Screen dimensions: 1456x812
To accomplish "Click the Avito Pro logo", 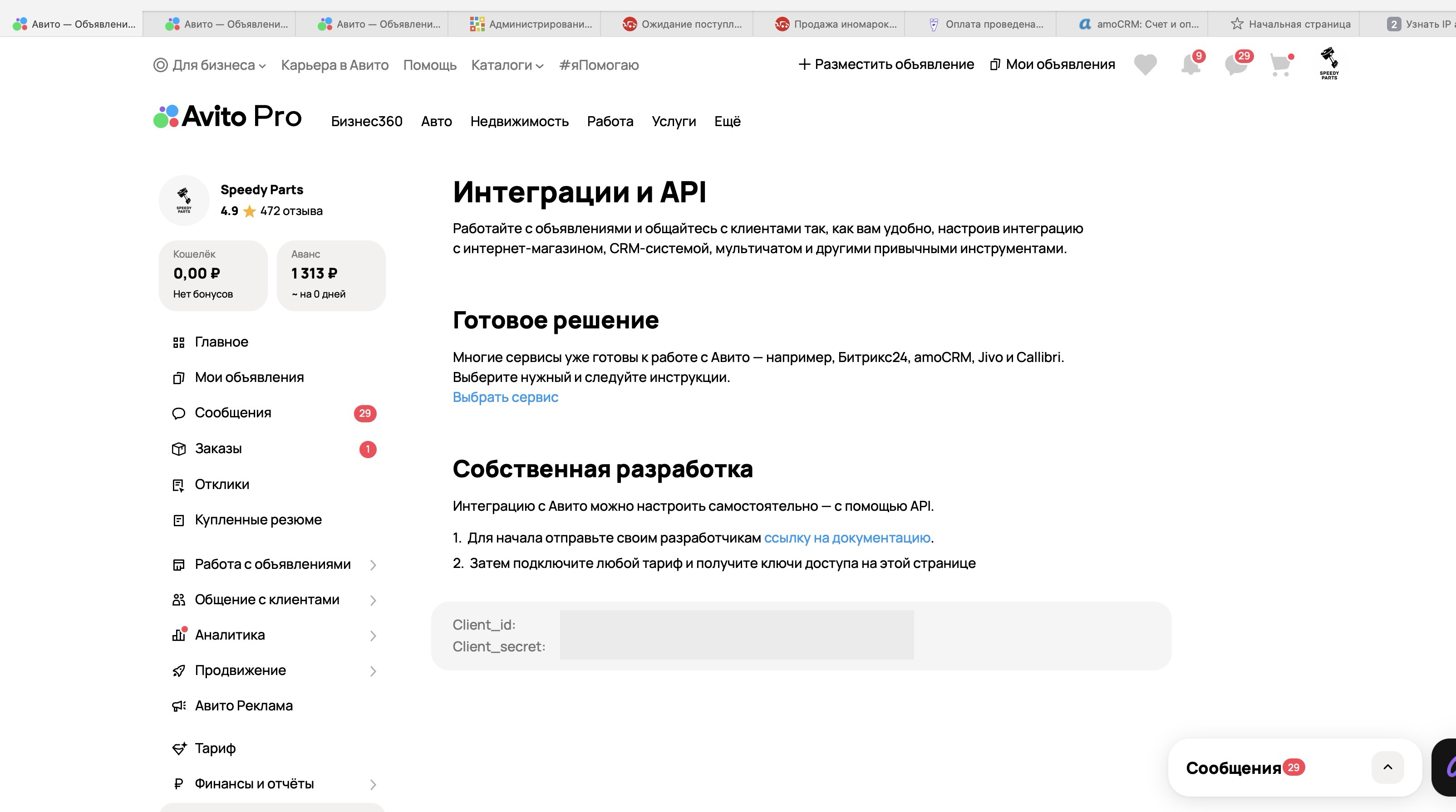I will [x=227, y=117].
